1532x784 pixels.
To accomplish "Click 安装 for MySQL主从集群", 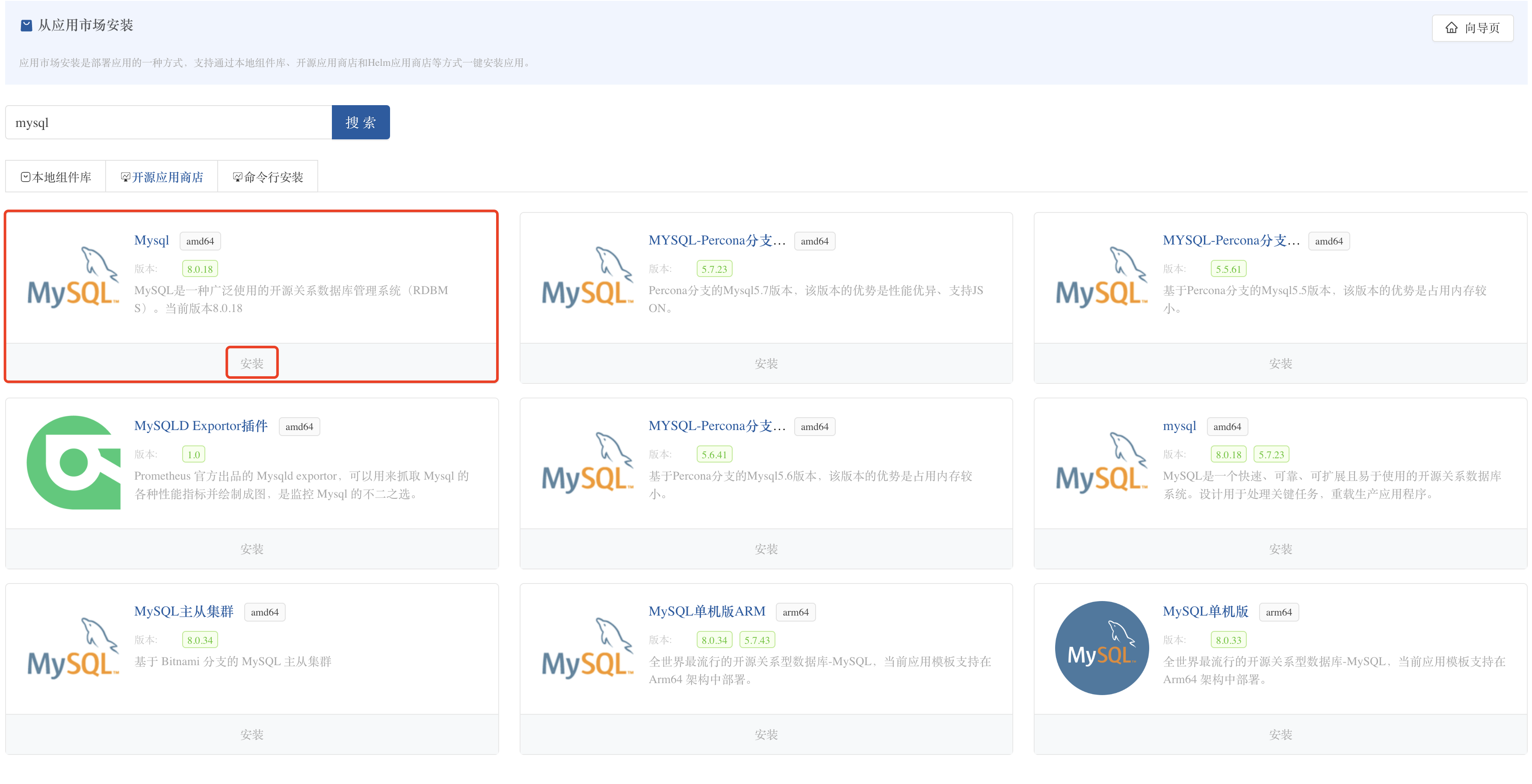I will tap(251, 734).
